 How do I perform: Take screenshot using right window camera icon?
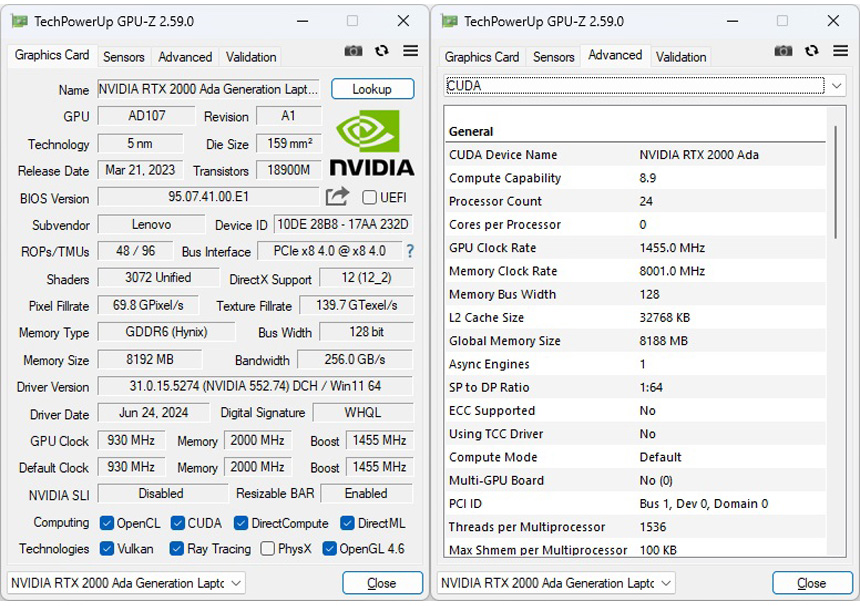tap(783, 52)
